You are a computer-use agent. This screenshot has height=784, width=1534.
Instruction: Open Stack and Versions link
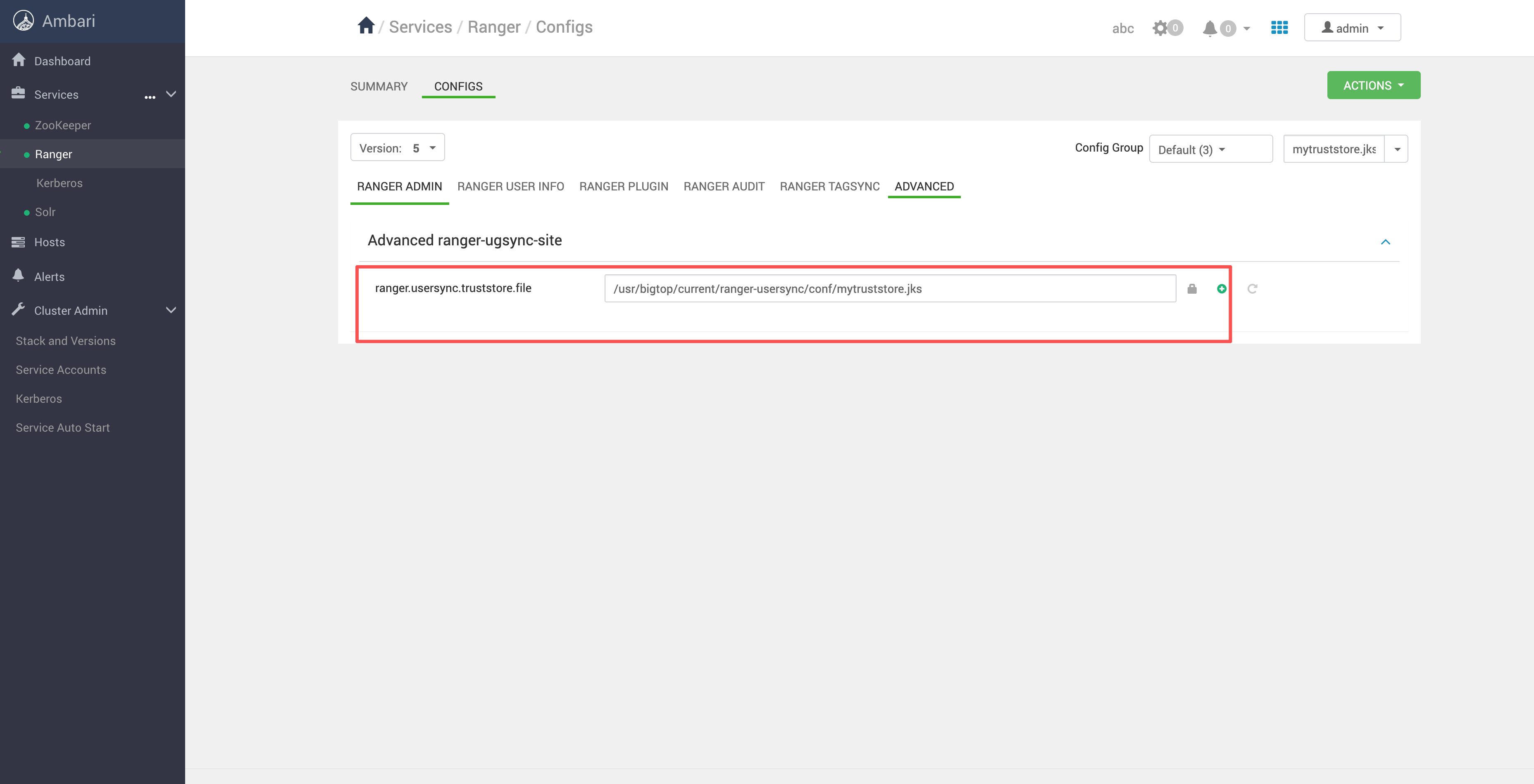click(66, 340)
